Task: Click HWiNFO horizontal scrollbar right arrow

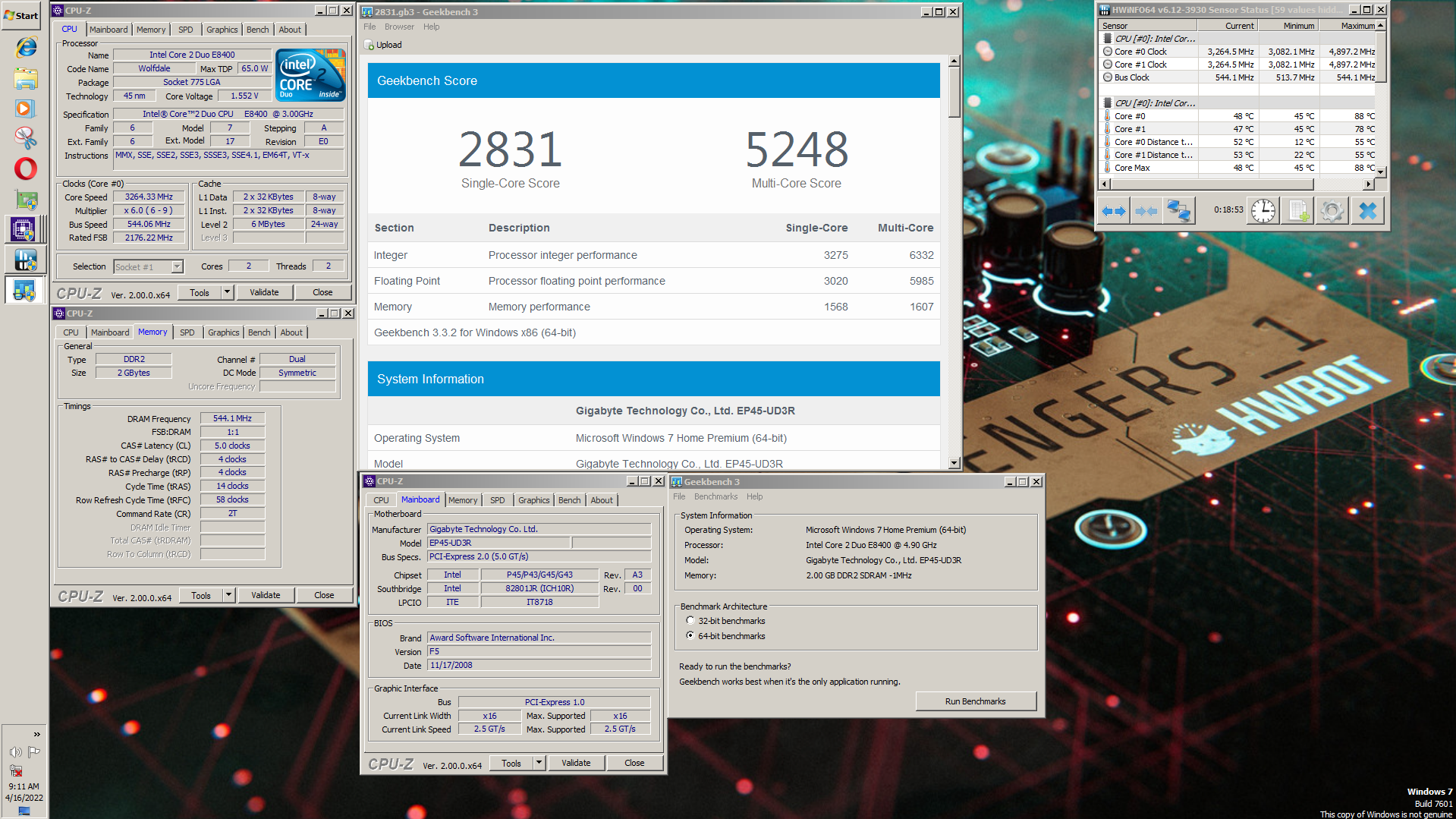Action: [1368, 184]
